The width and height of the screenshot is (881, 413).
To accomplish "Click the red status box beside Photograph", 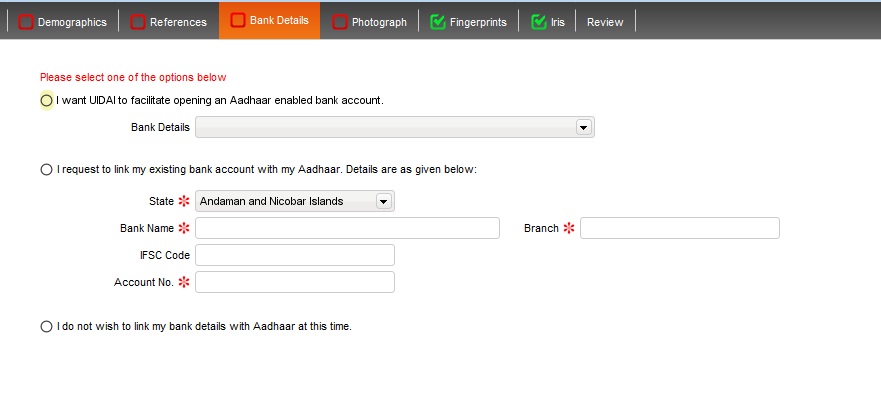I will tap(339, 22).
